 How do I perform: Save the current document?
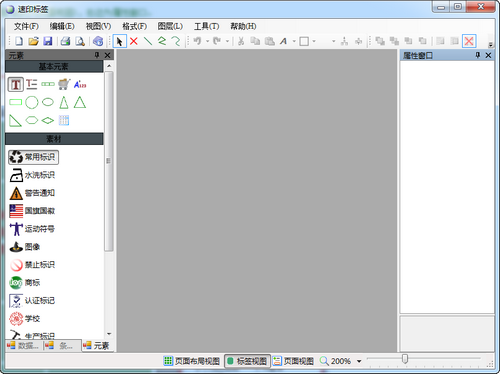click(x=48, y=41)
